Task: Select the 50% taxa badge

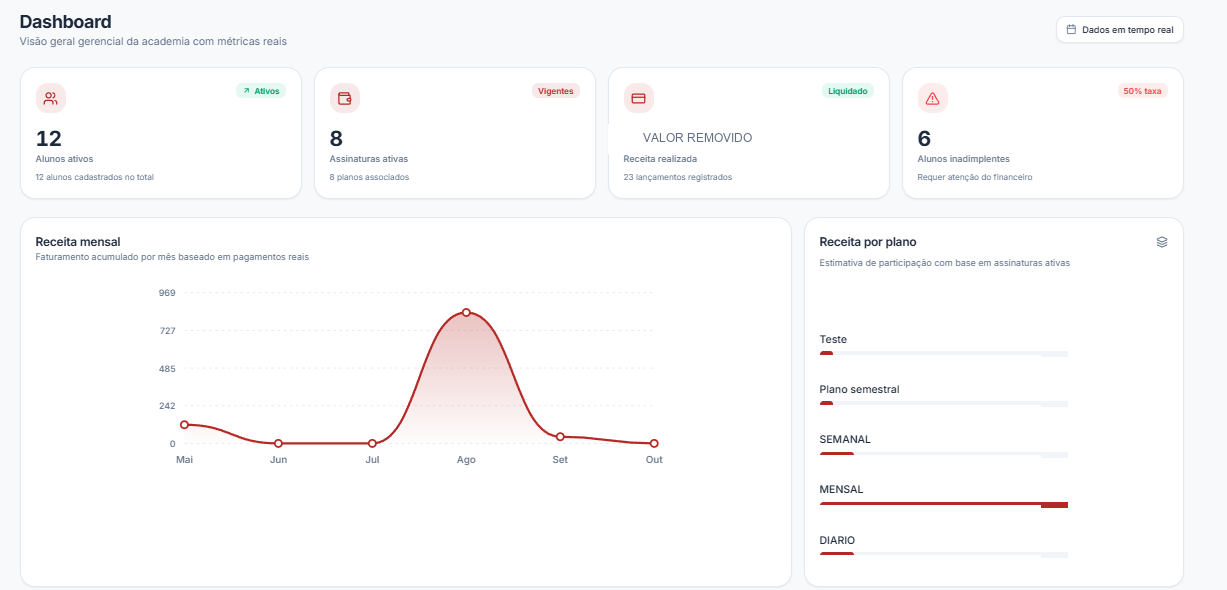Action: pos(1143,91)
